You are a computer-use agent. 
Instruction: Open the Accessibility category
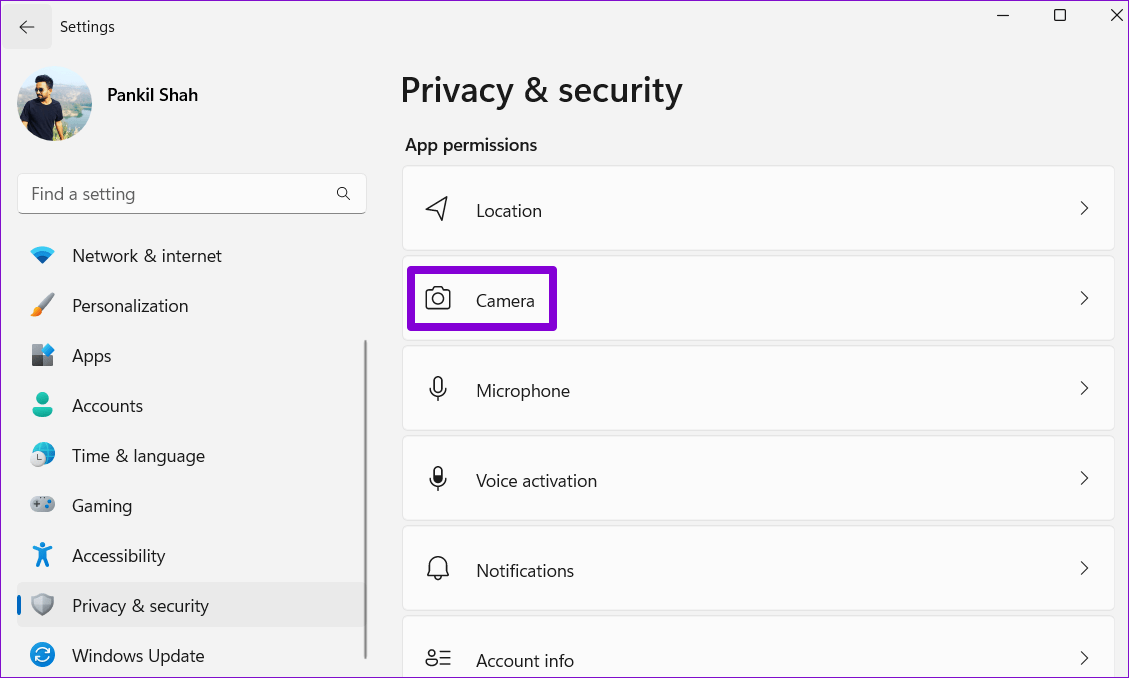(x=118, y=556)
